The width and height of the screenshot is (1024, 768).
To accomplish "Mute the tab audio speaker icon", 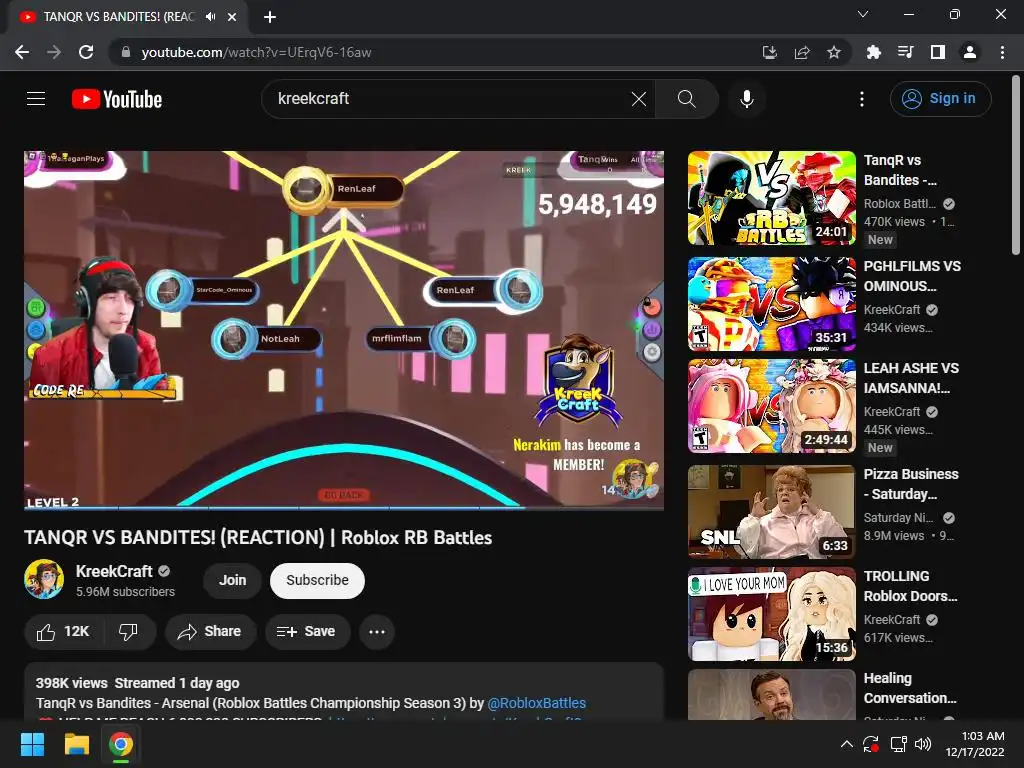I will [210, 16].
